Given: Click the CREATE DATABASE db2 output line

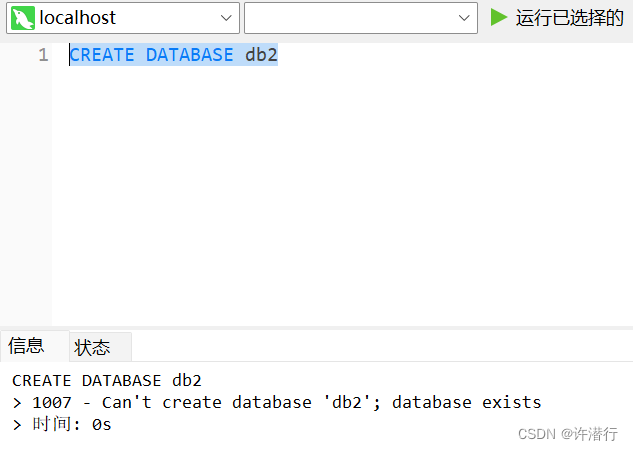Looking at the screenshot, I should [107, 381].
